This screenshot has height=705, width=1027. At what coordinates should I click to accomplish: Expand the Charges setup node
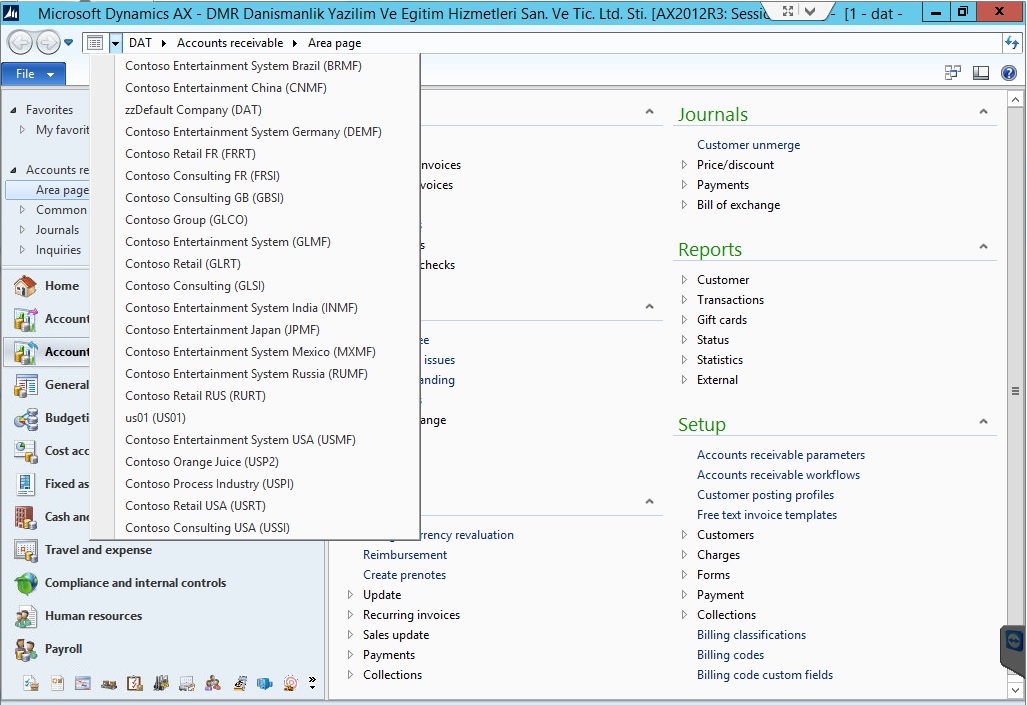click(x=684, y=554)
